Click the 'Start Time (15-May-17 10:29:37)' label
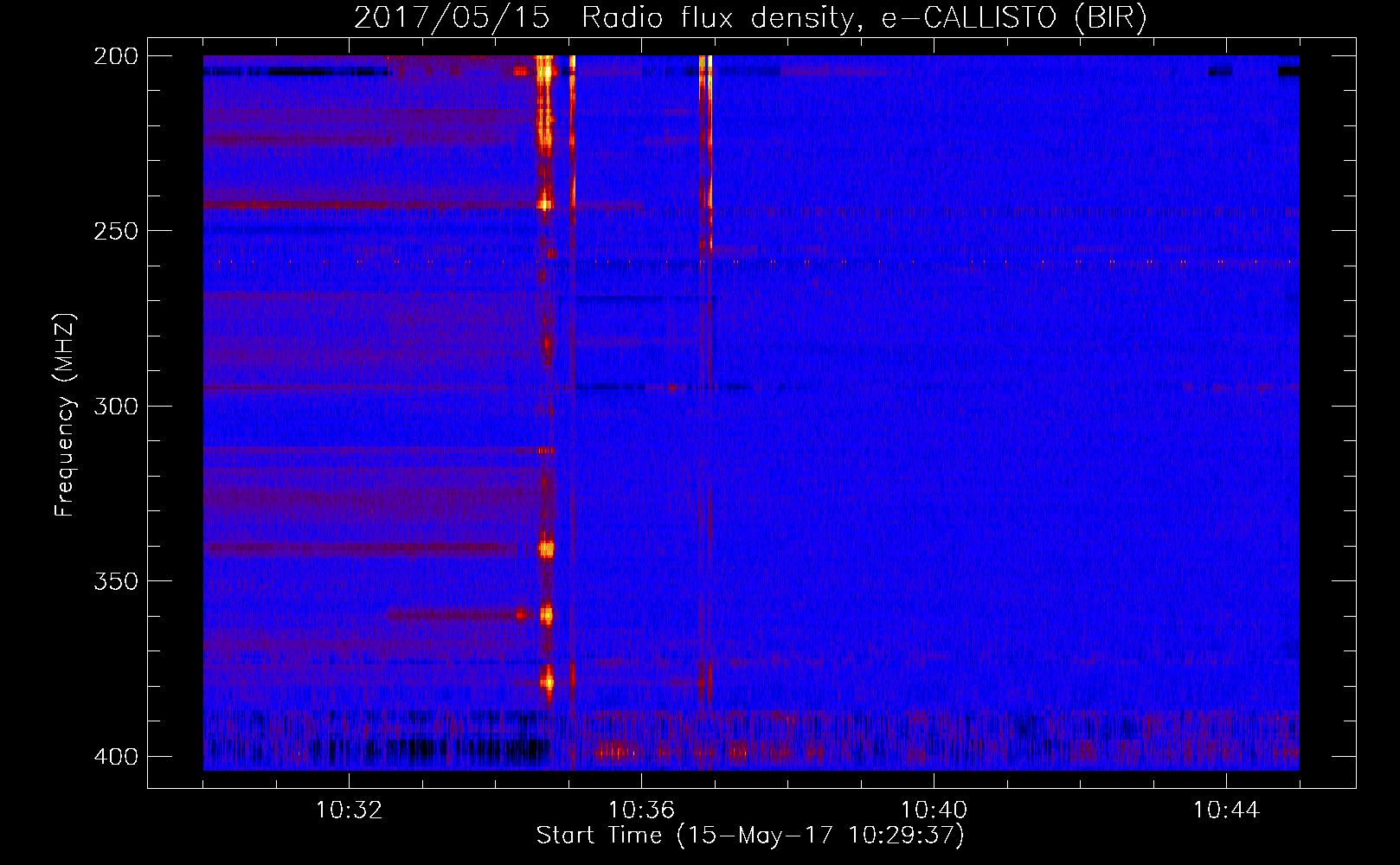The width and height of the screenshot is (1400, 865). pyautogui.click(x=749, y=836)
